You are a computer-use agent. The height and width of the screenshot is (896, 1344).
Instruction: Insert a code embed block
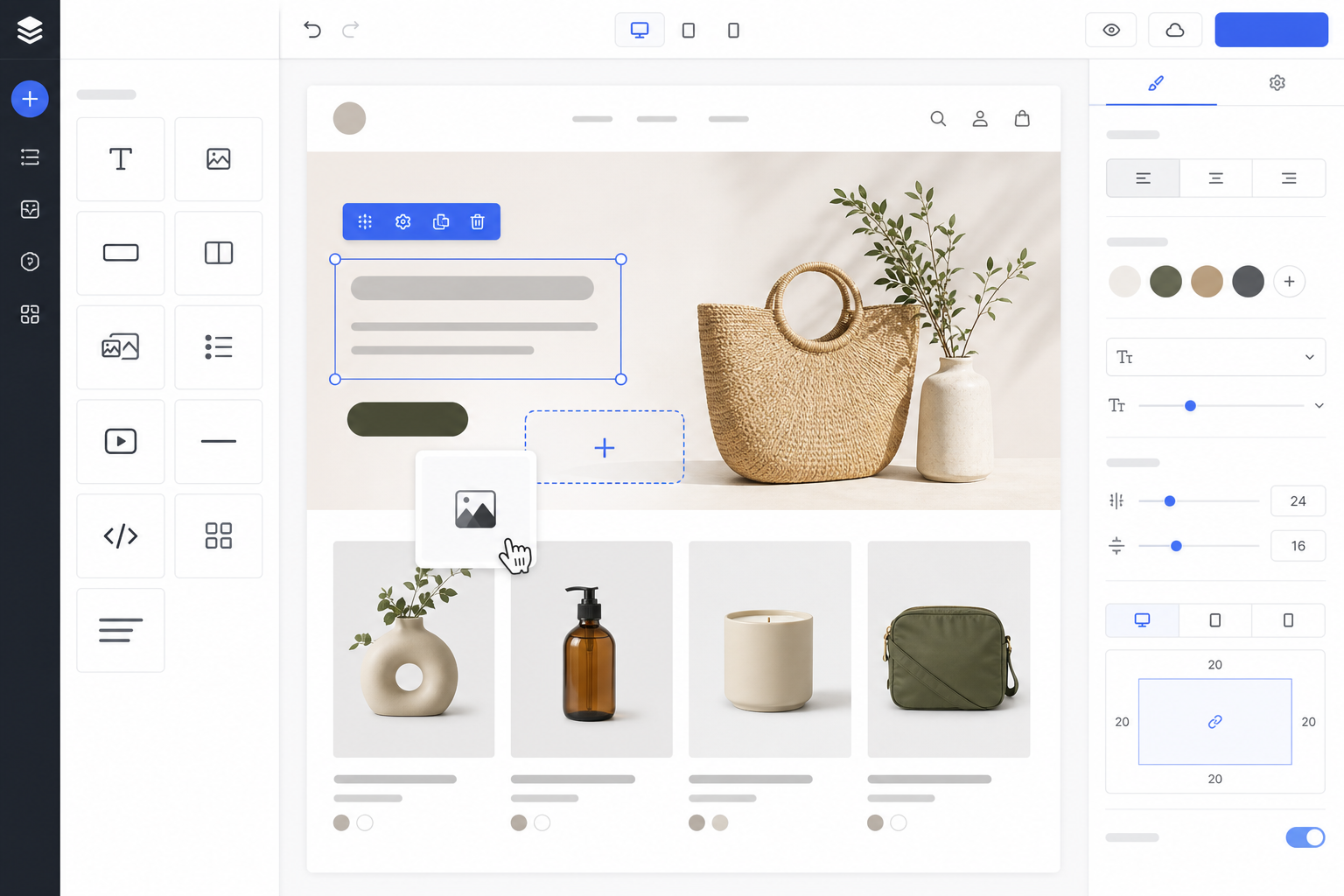point(121,535)
